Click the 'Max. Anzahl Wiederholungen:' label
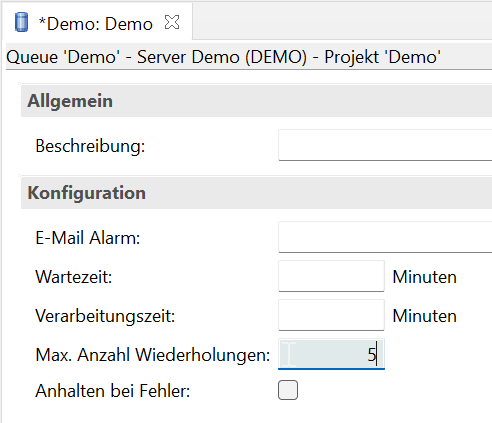The width and height of the screenshot is (492, 423). [153, 355]
